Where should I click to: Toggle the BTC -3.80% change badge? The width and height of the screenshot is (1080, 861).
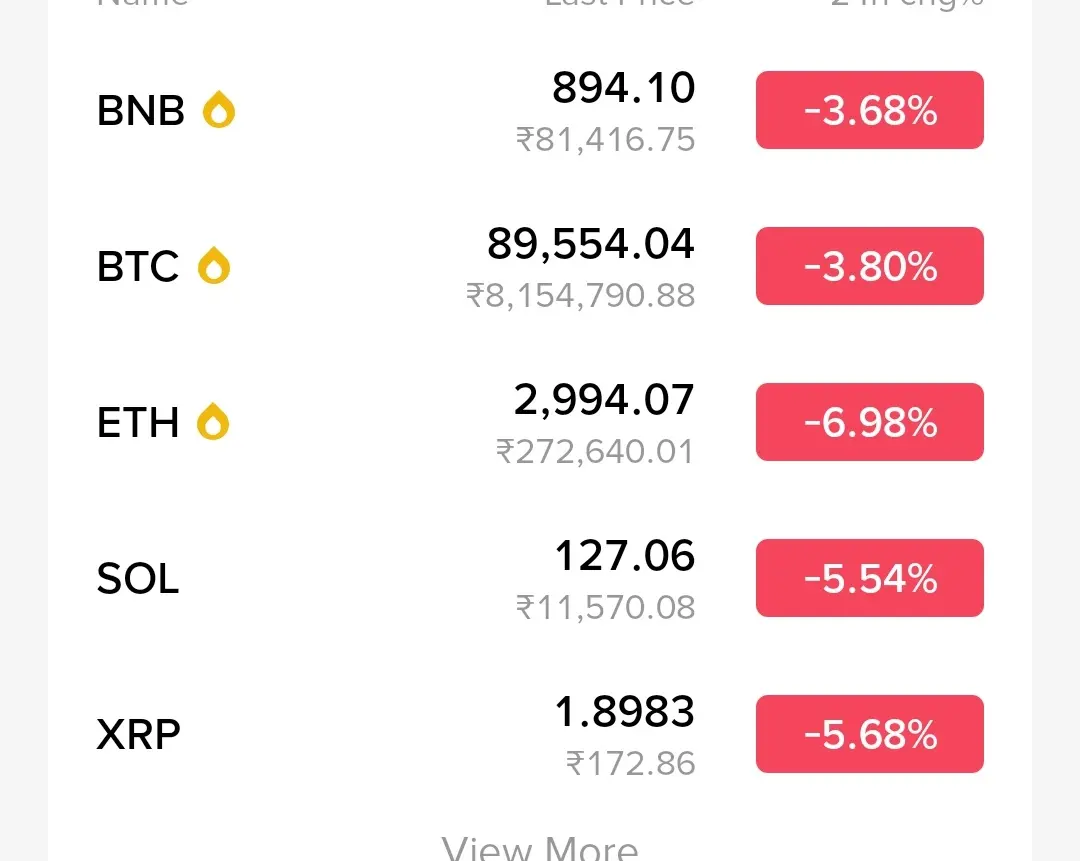[869, 266]
